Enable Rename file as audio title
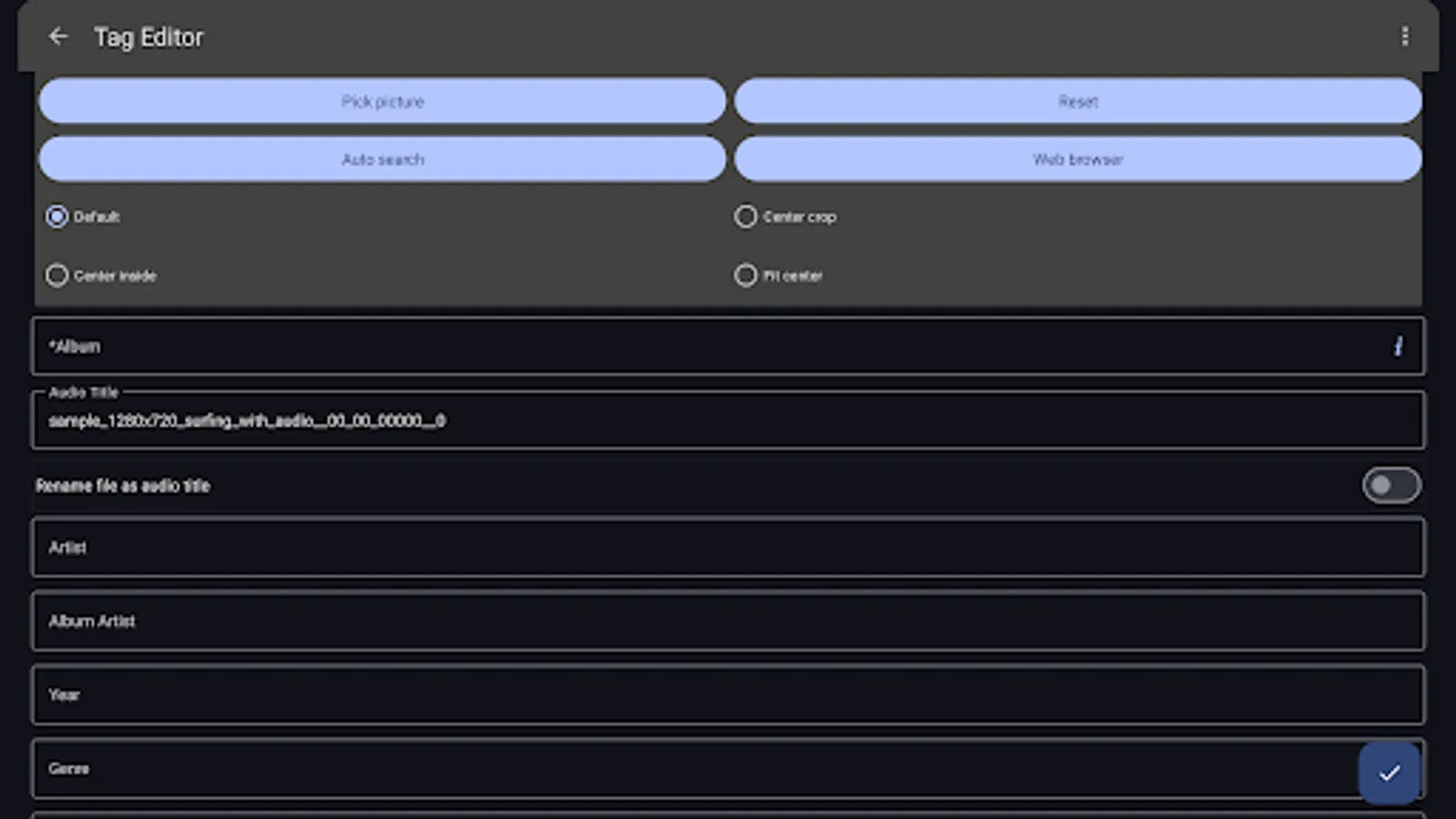 [1390, 485]
